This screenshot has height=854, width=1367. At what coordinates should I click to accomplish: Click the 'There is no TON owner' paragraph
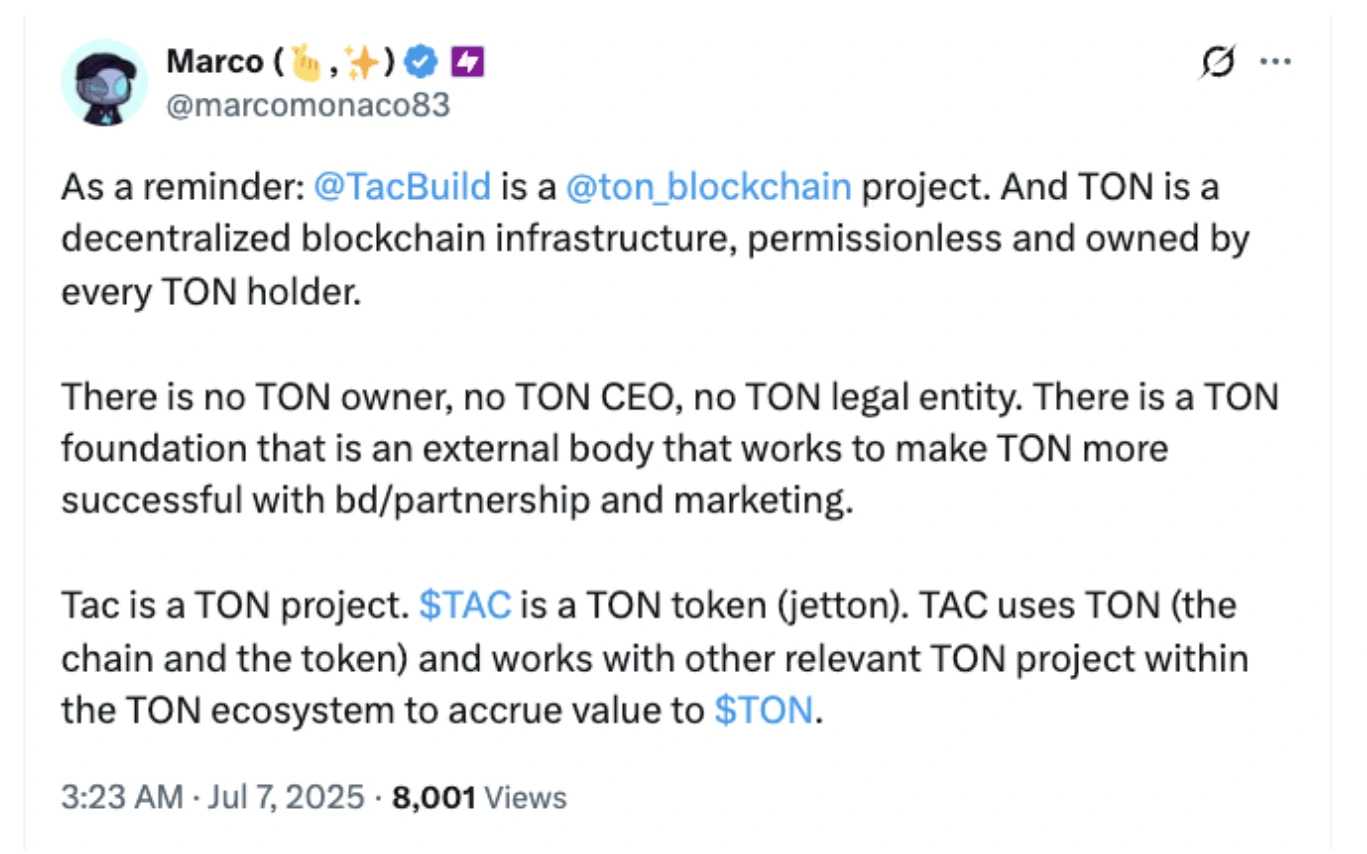click(x=670, y=449)
